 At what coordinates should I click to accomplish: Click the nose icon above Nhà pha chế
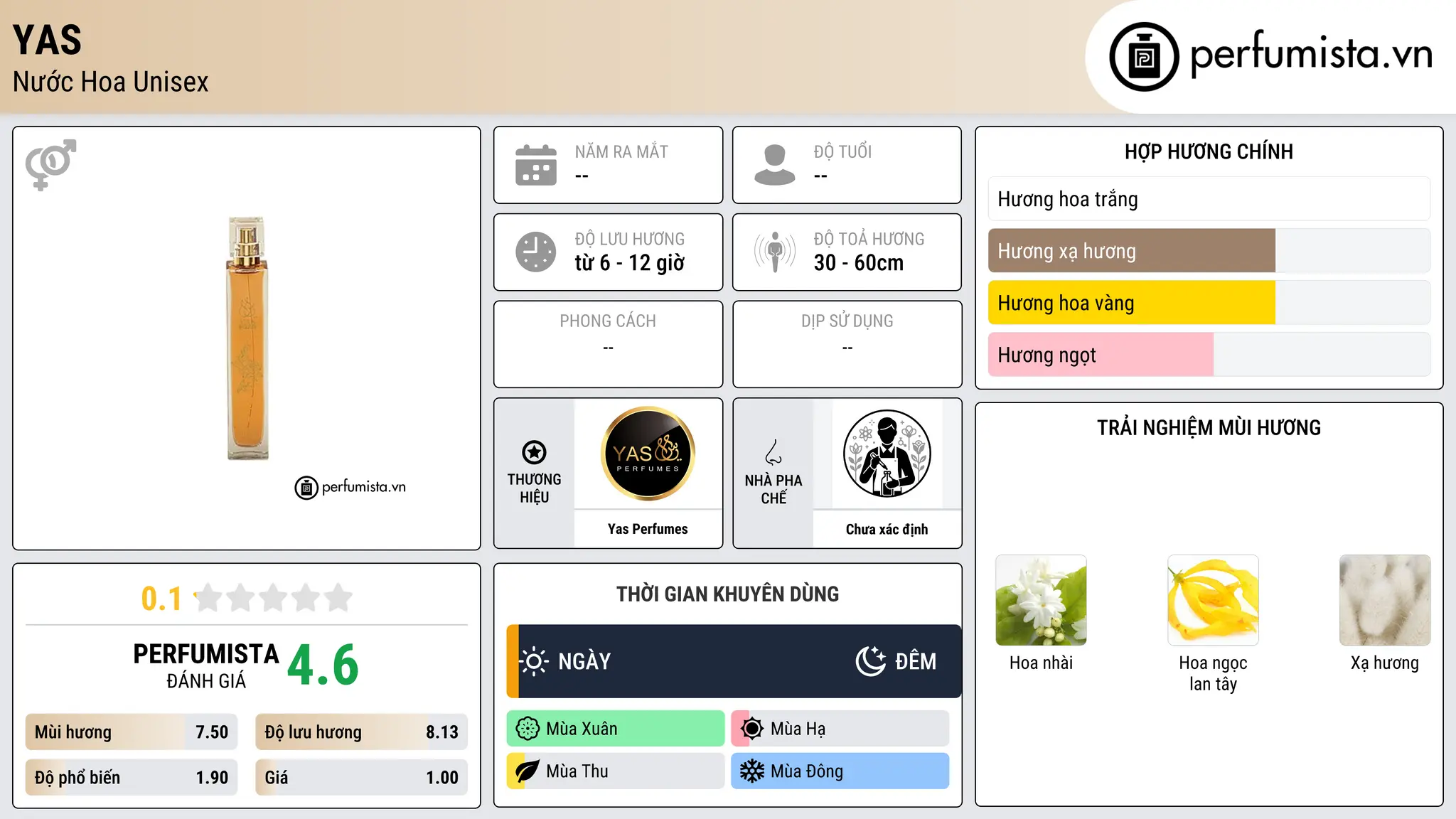773,452
